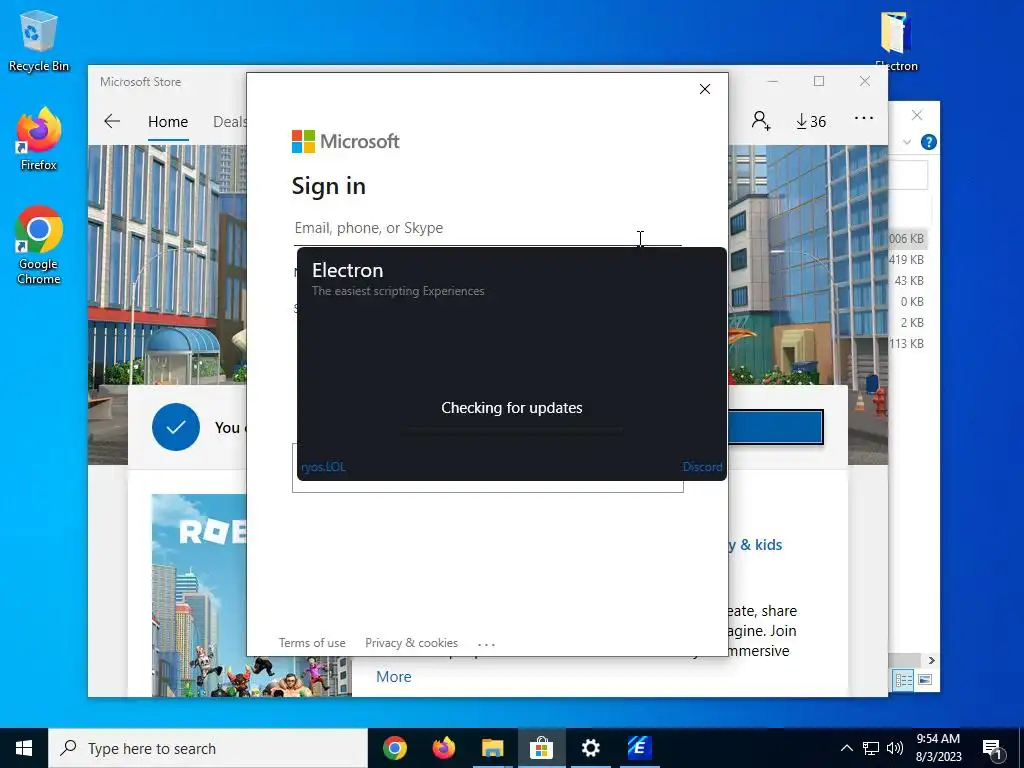Switch File Explorer to large icons view

pyautogui.click(x=925, y=680)
